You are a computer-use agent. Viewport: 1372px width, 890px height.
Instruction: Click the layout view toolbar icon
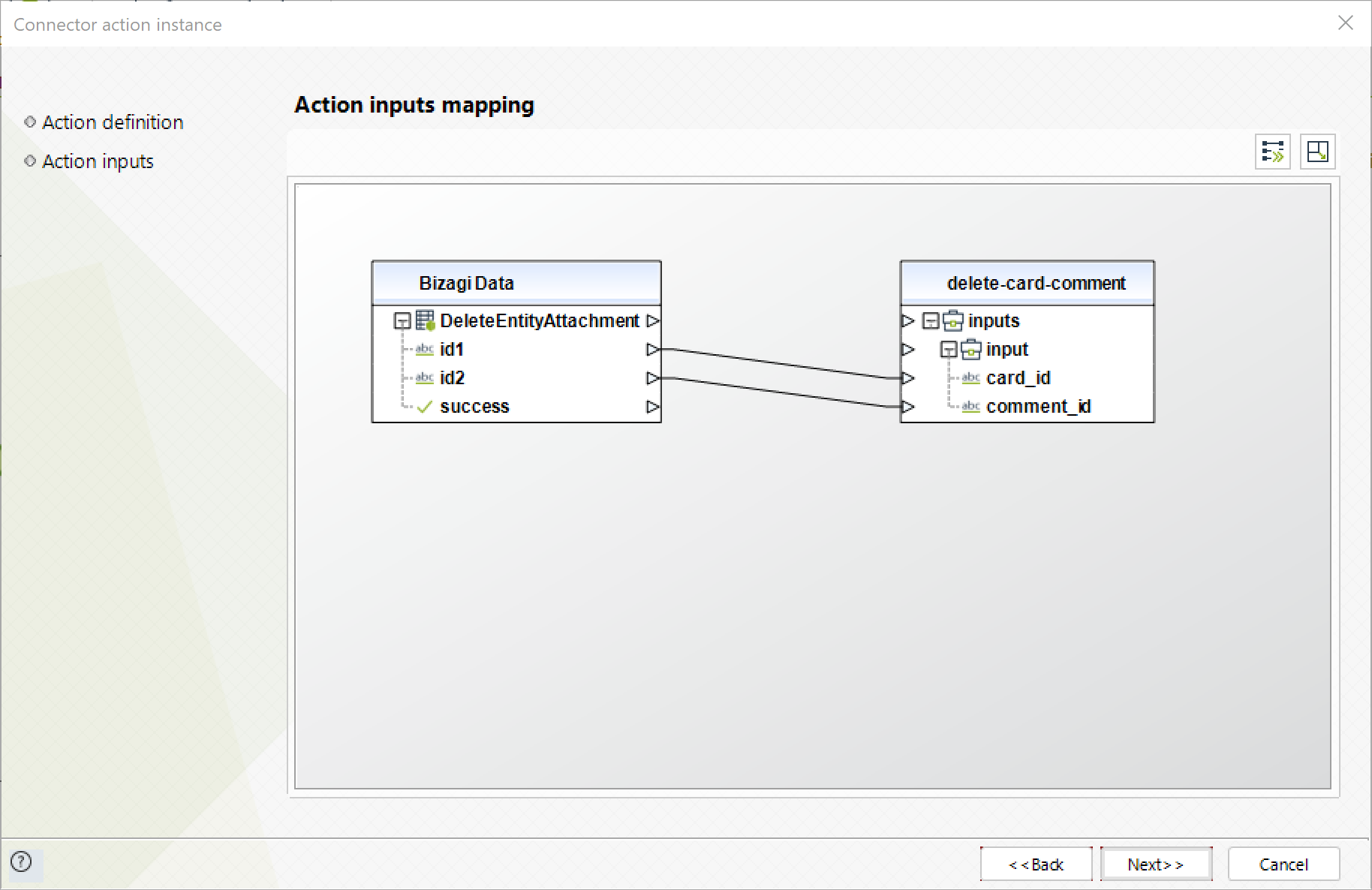point(1317,152)
